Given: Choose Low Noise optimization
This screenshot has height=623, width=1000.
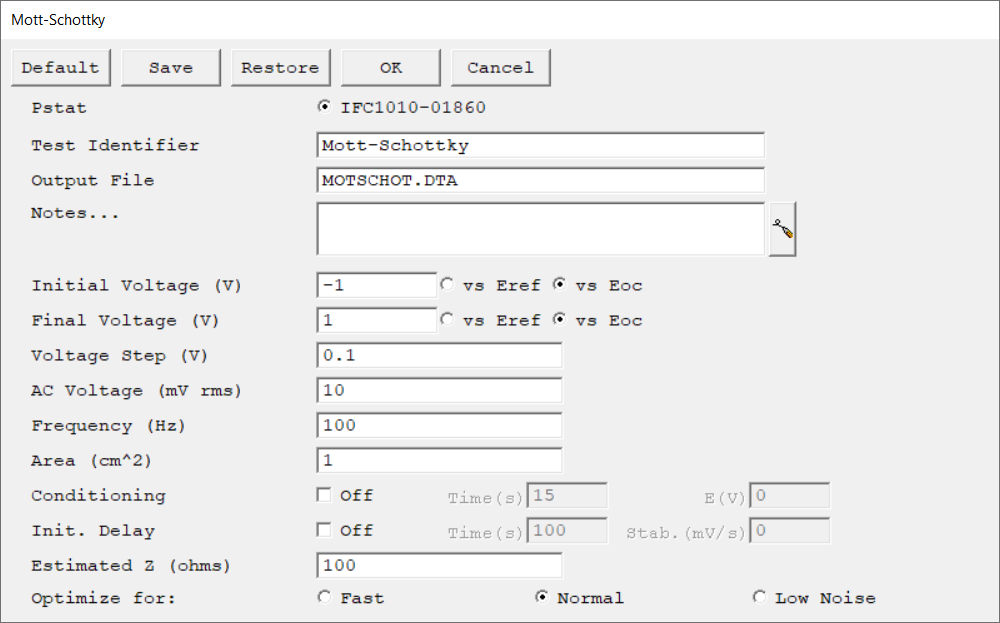Looking at the screenshot, I should 759,597.
